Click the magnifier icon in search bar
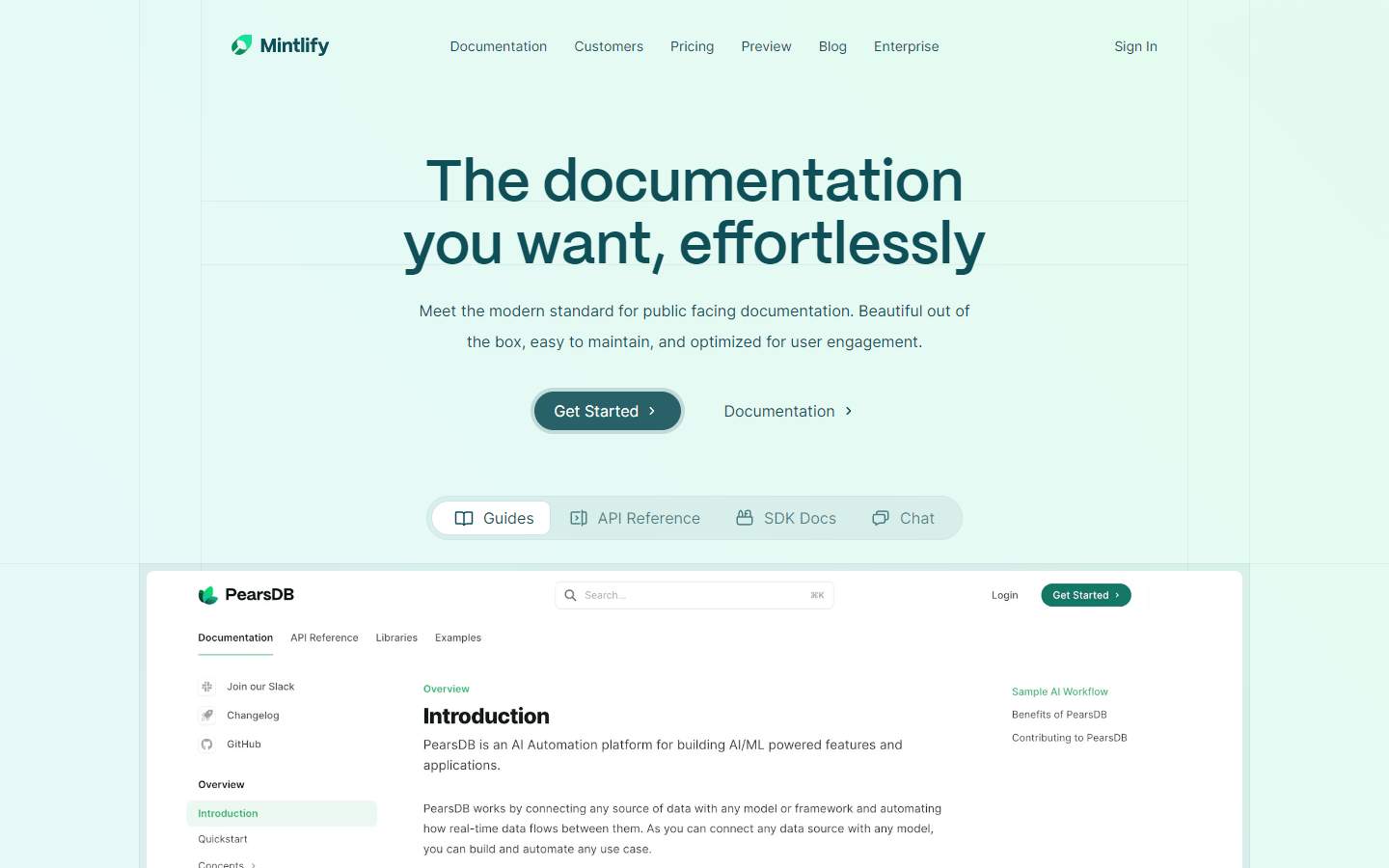Image resolution: width=1389 pixels, height=868 pixels. point(570,595)
